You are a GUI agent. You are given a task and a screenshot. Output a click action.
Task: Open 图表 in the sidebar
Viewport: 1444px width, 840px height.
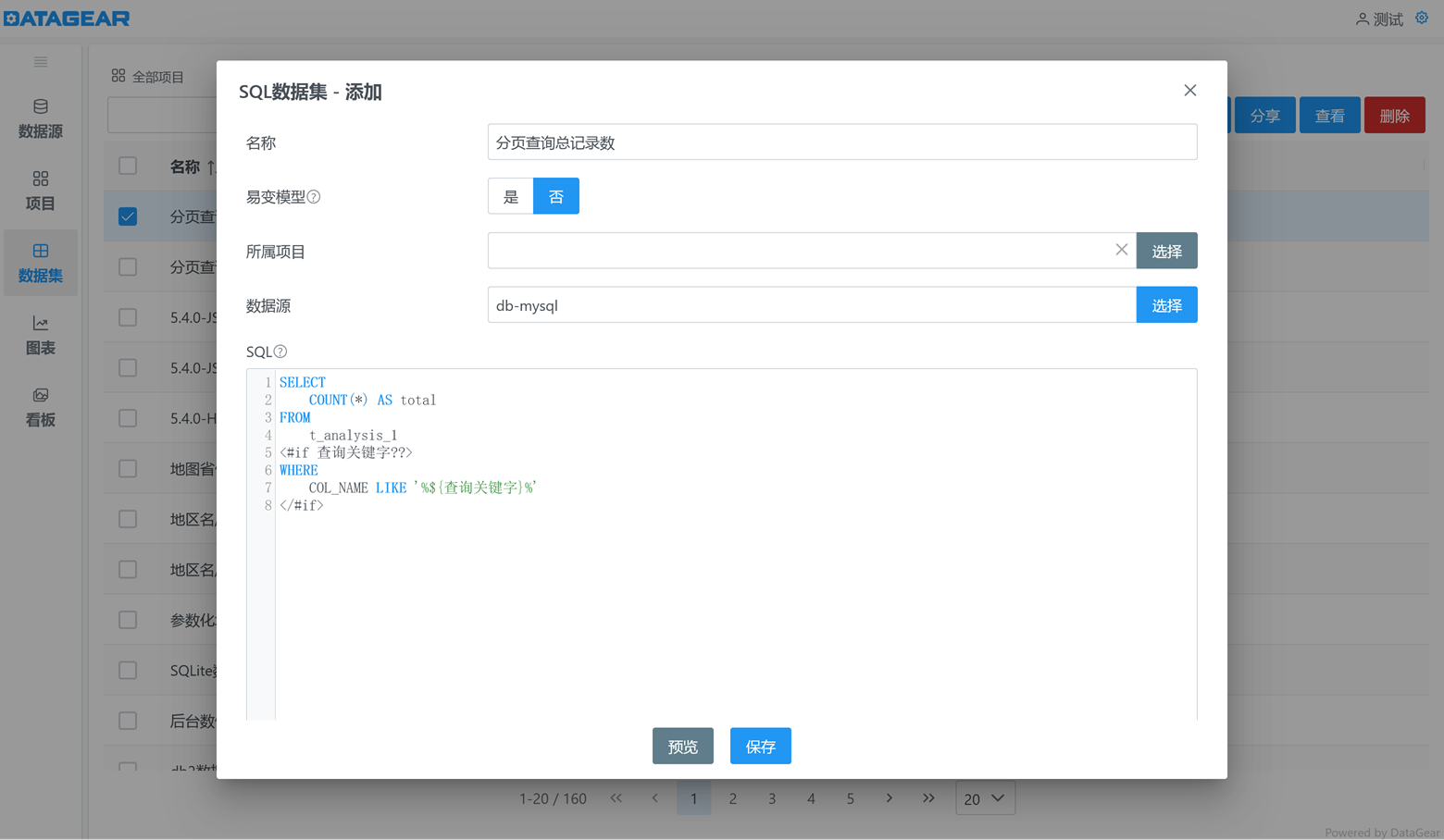coord(41,335)
